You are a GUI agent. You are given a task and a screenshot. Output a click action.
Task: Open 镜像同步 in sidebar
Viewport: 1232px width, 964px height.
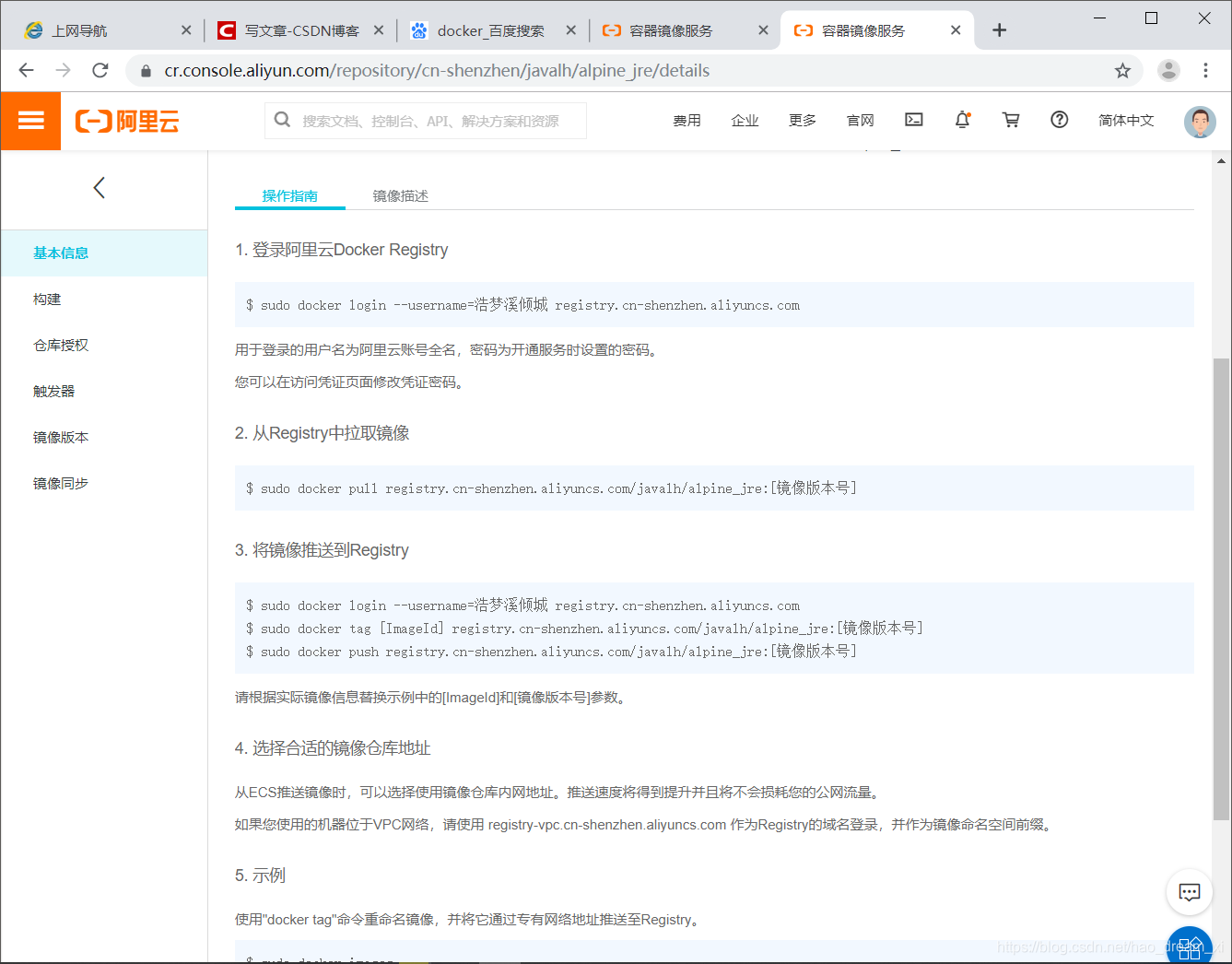(104, 483)
